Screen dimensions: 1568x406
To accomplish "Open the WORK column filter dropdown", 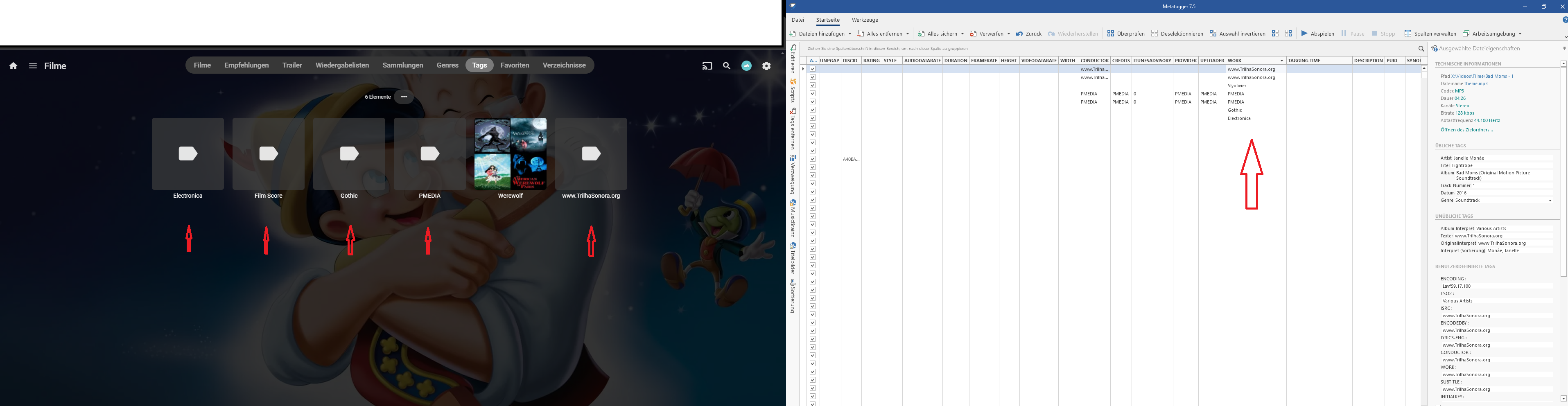I will point(1281,61).
